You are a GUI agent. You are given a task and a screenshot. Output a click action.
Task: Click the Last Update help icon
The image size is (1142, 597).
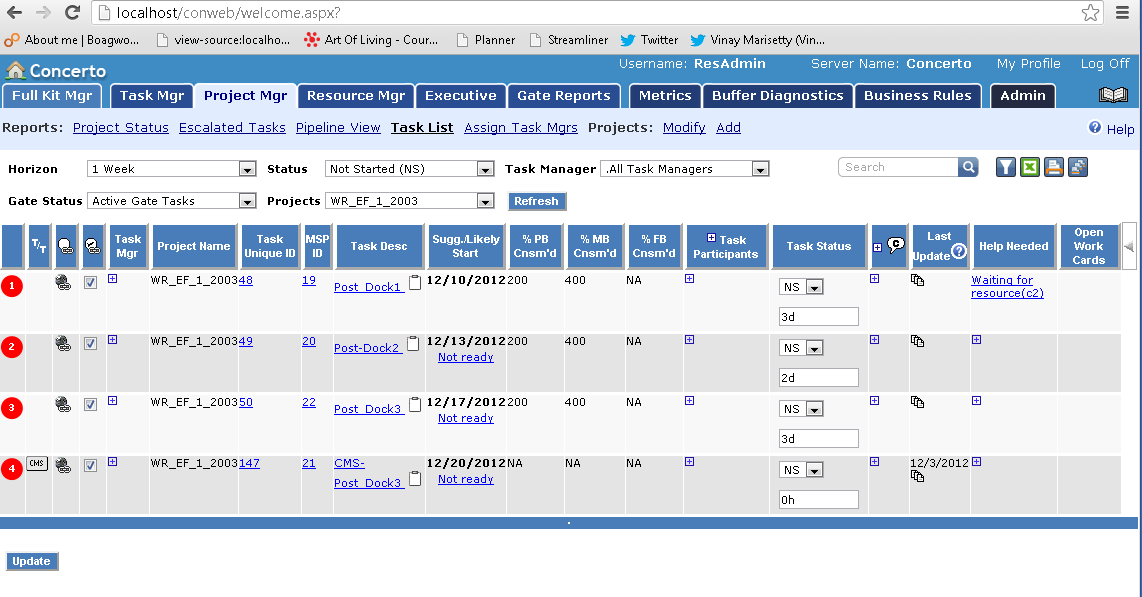pyautogui.click(x=959, y=251)
